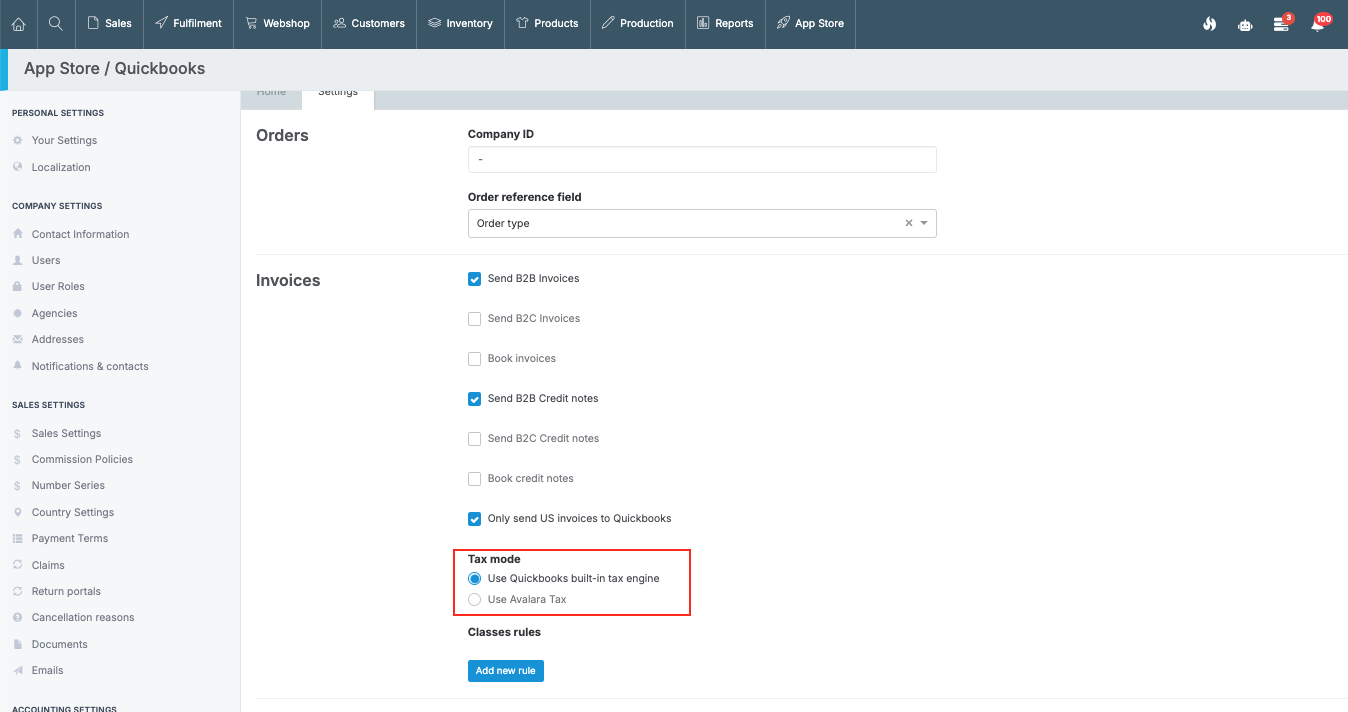Switch to the Home tab
This screenshot has width=1348, height=712.
click(x=271, y=92)
